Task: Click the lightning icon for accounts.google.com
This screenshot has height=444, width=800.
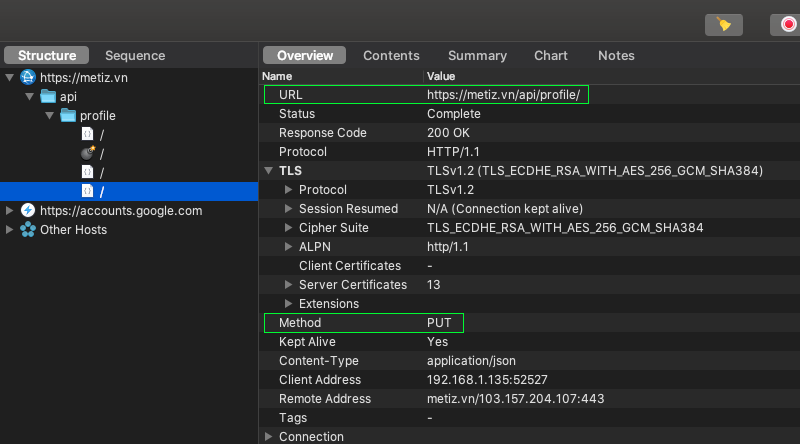Action: [x=28, y=210]
